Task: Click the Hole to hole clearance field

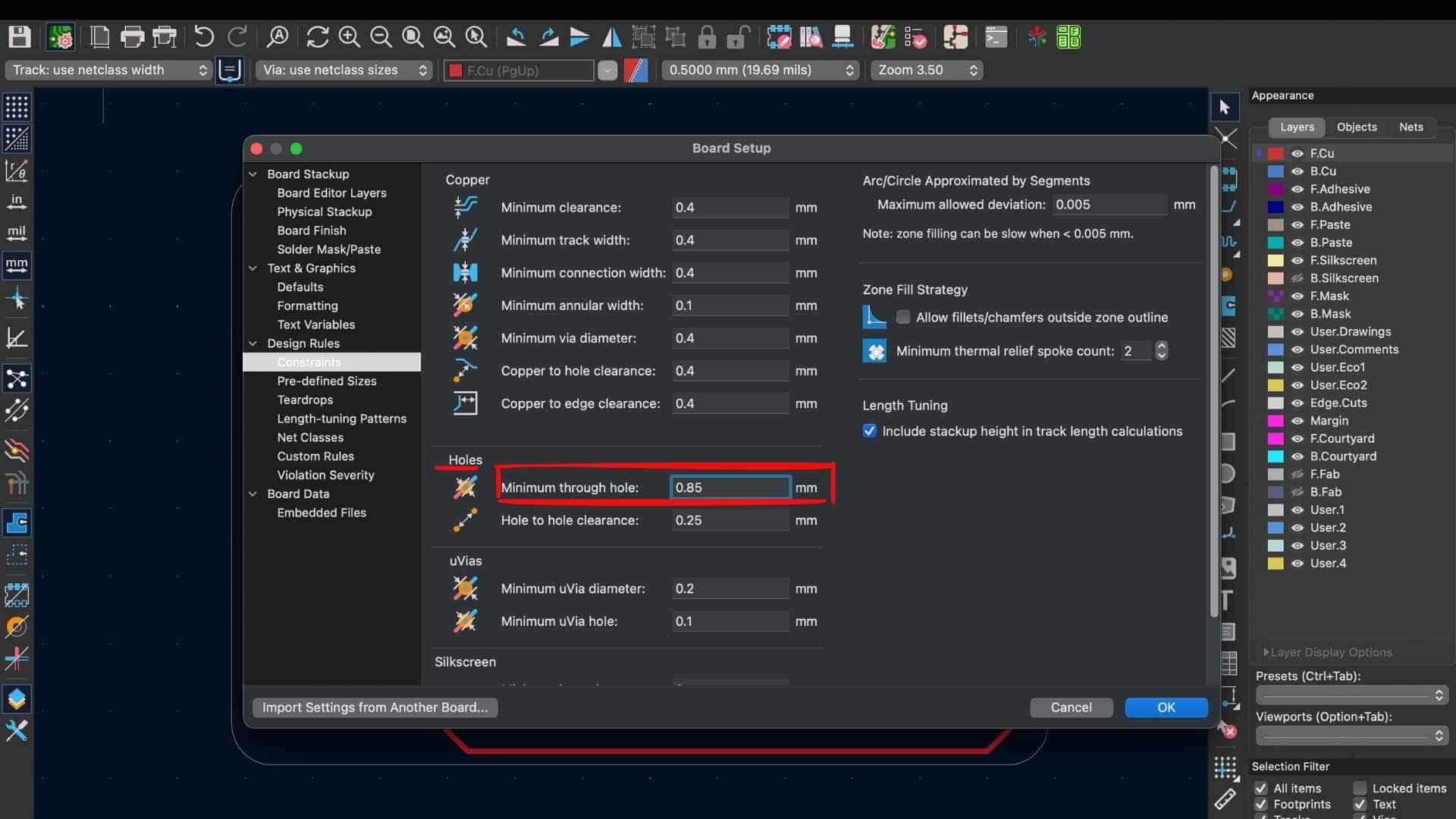Action: pyautogui.click(x=730, y=520)
